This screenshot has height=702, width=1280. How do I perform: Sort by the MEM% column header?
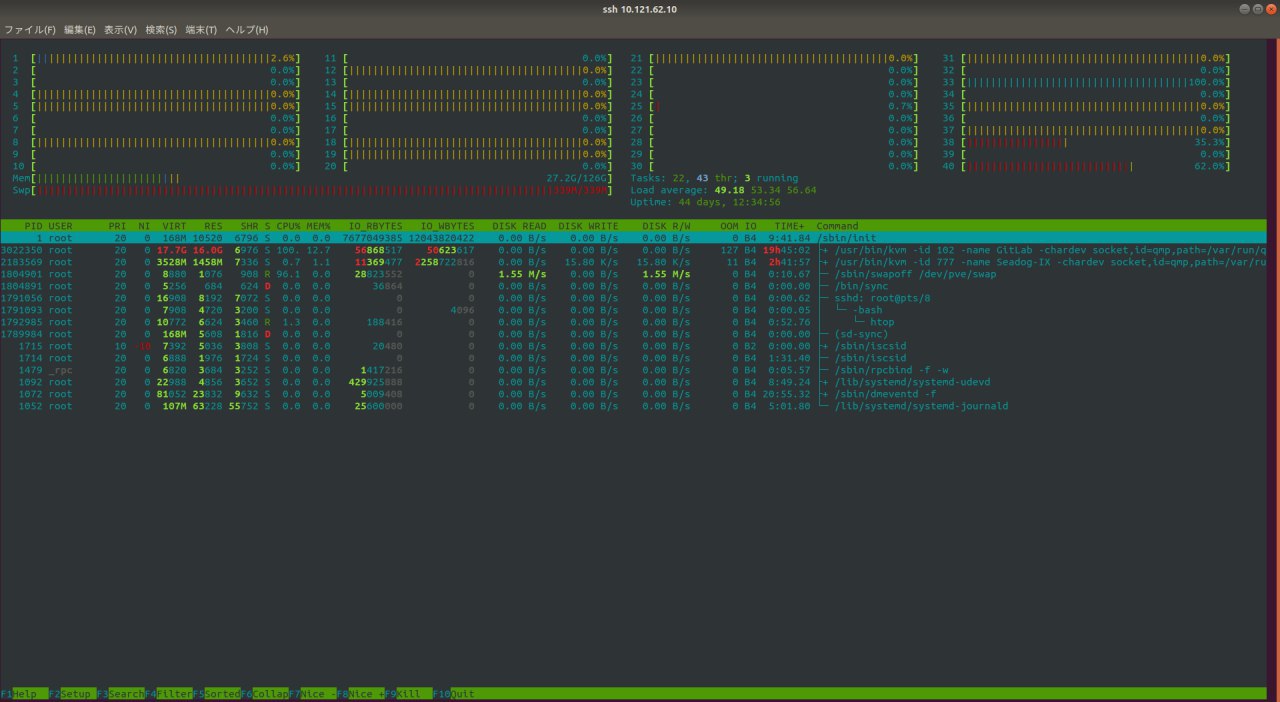tap(319, 226)
